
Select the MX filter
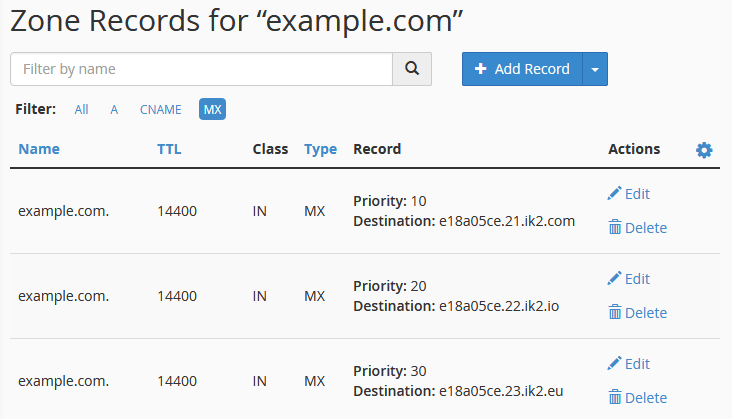click(212, 109)
